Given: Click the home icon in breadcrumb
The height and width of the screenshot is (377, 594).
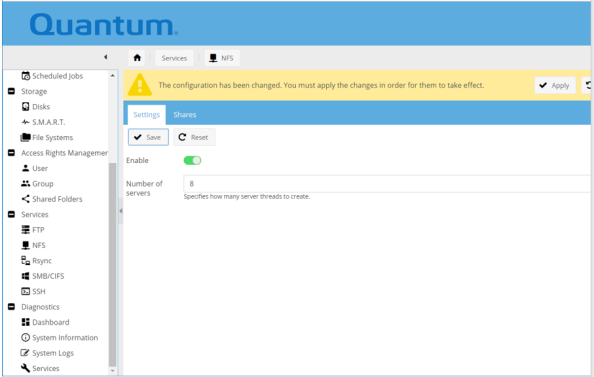Looking at the screenshot, I should (x=137, y=58).
